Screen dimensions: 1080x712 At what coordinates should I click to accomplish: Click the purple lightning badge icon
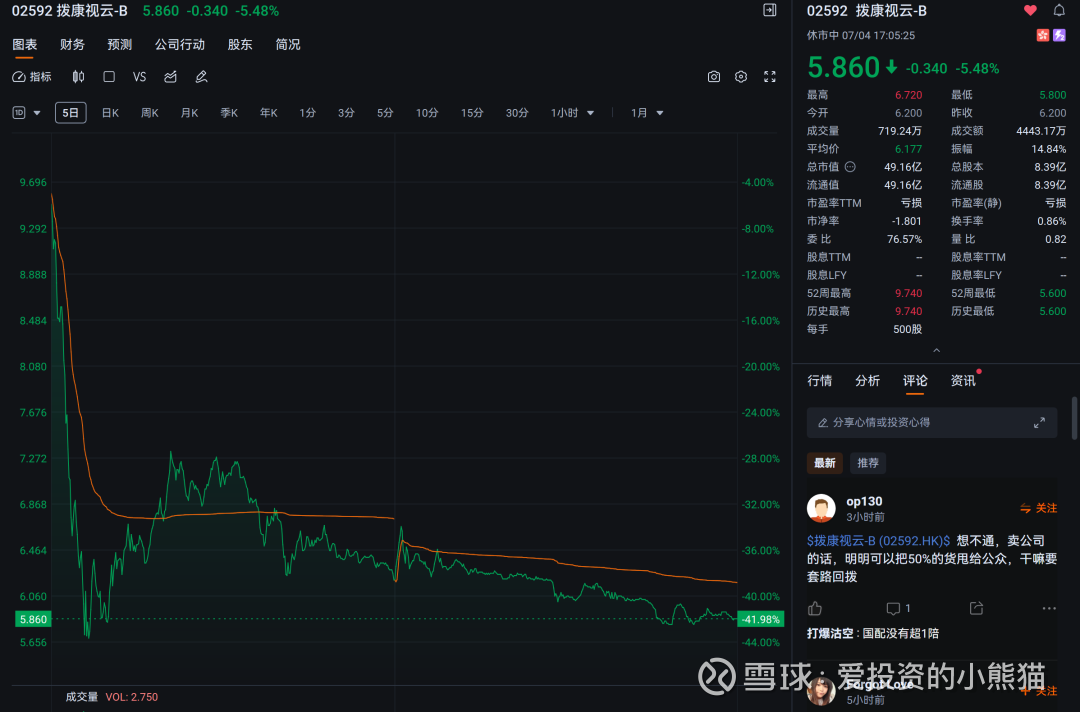[1059, 35]
